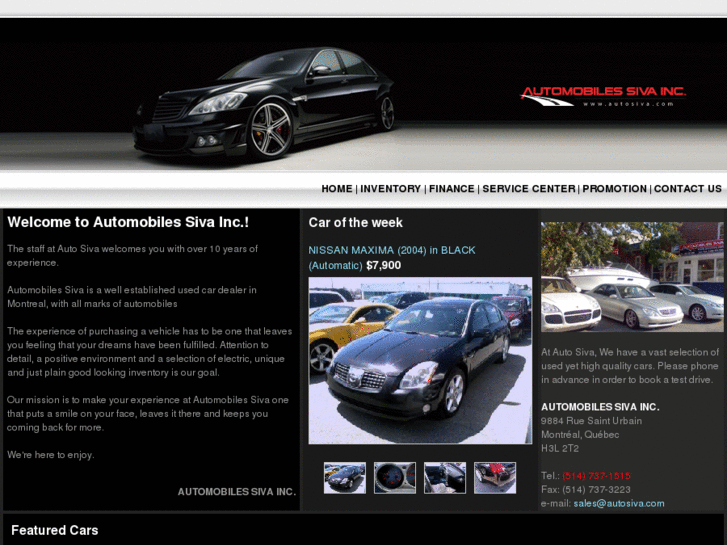Click the 'Montréal, Québec' address line

580,435
